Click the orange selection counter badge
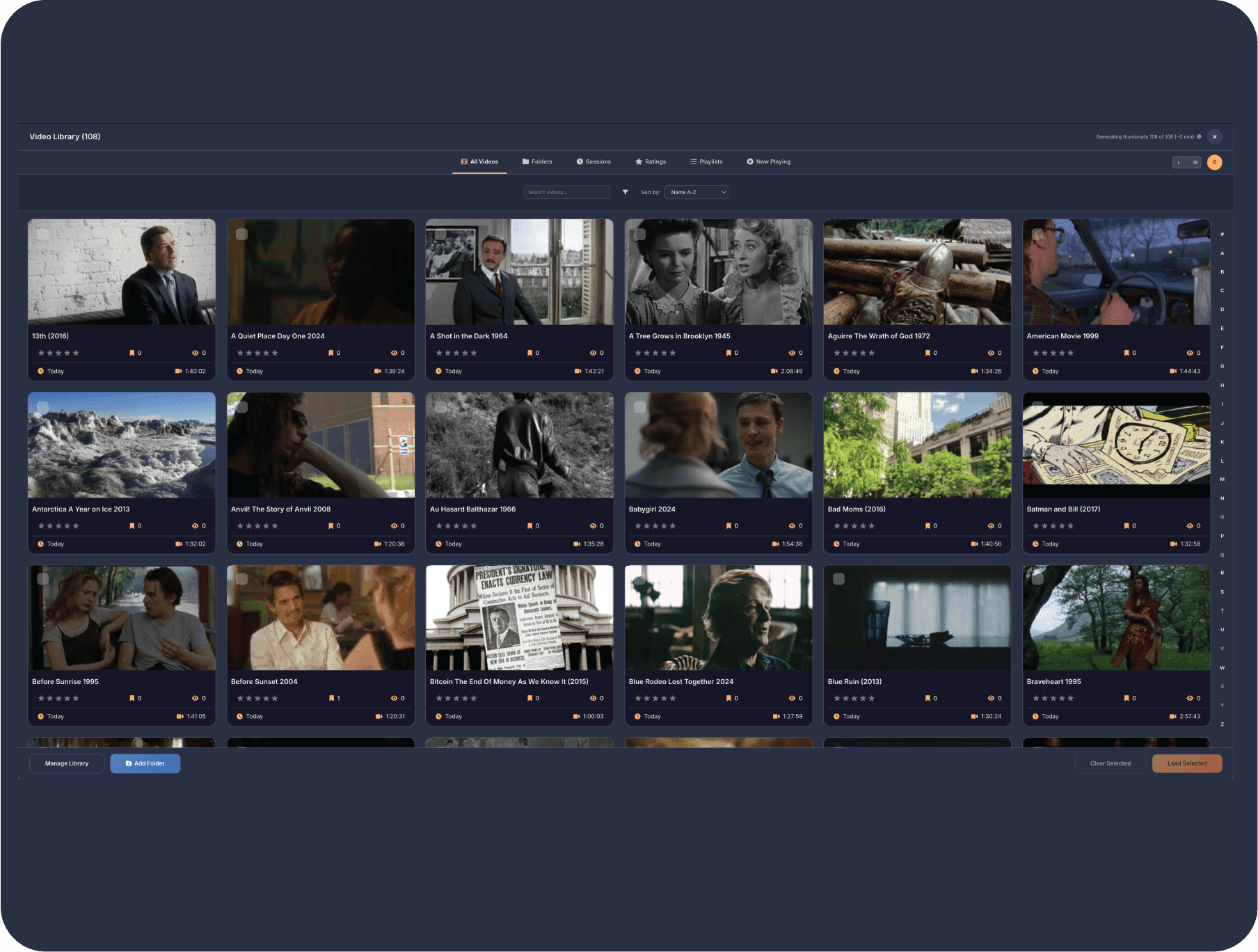This screenshot has height=952, width=1258. (x=1215, y=162)
